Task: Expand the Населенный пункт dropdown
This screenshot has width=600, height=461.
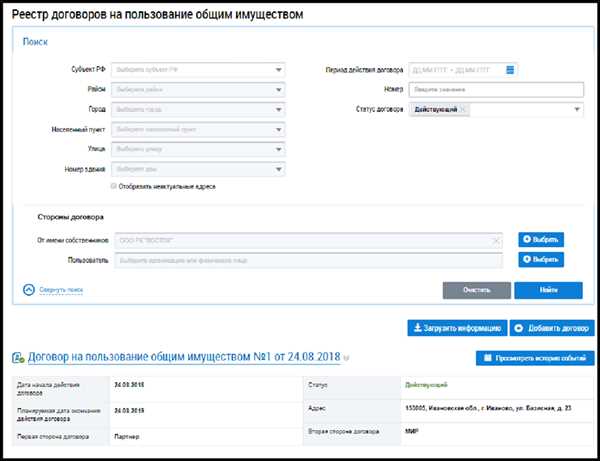Action: point(198,129)
